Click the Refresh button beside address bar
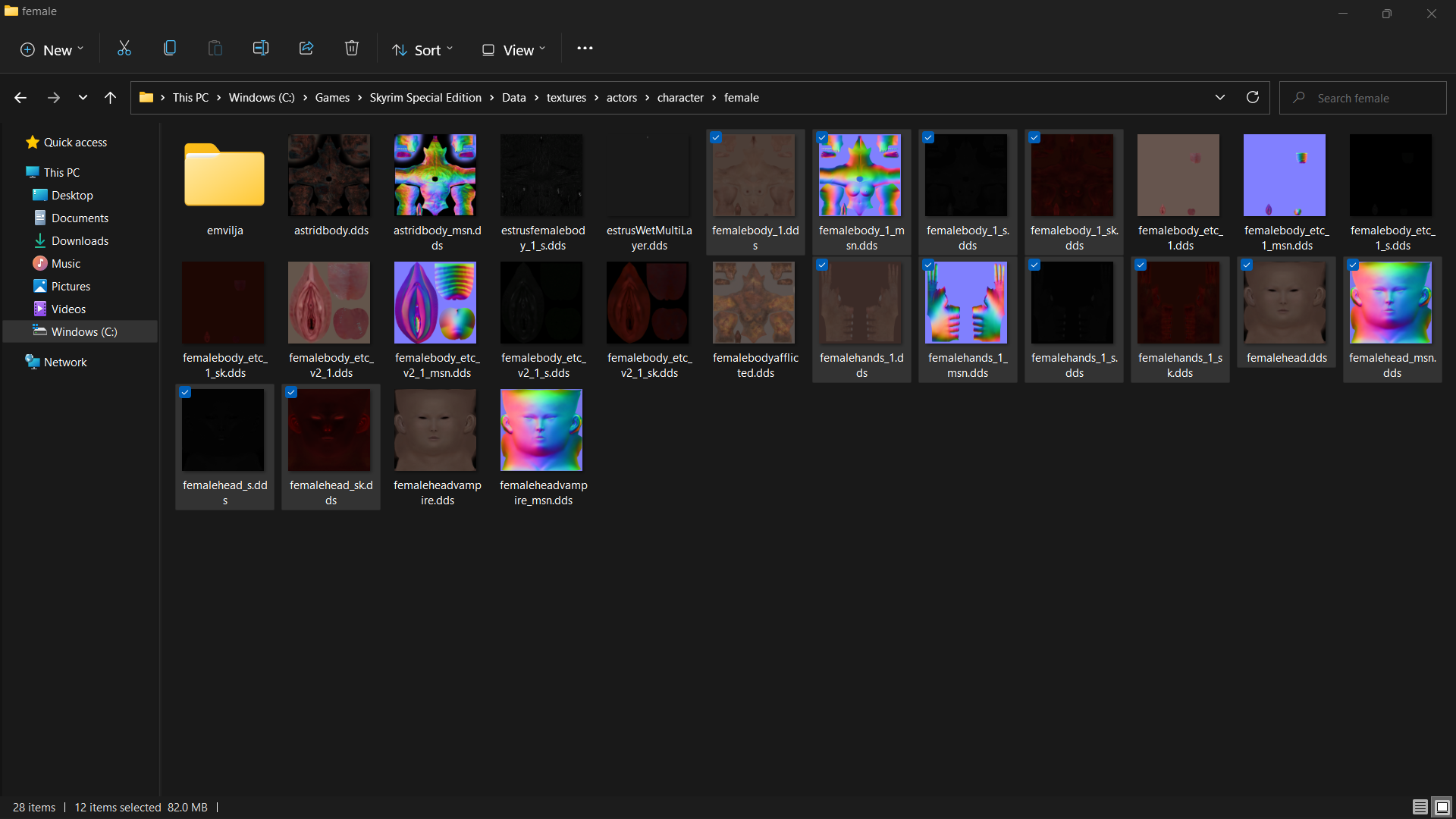The image size is (1456, 819). click(x=1253, y=97)
